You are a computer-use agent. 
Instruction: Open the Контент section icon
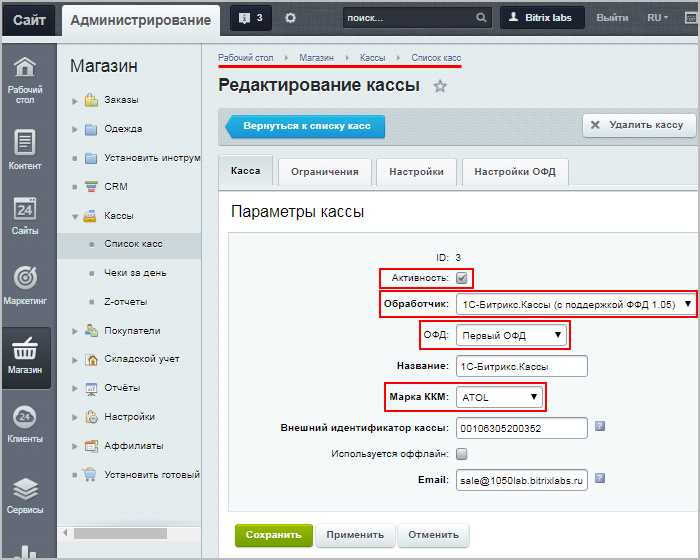[25, 142]
